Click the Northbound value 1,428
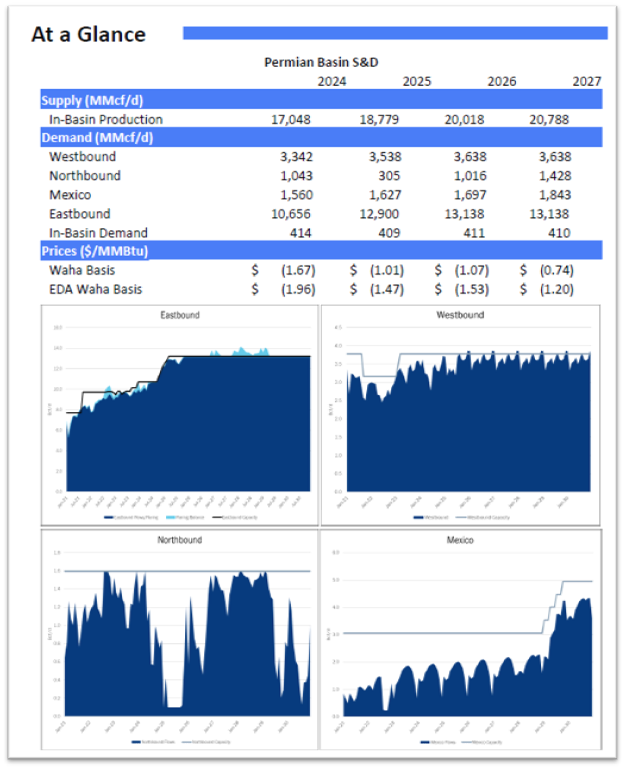Image resolution: width=625 pixels, height=769 pixels. [555, 176]
